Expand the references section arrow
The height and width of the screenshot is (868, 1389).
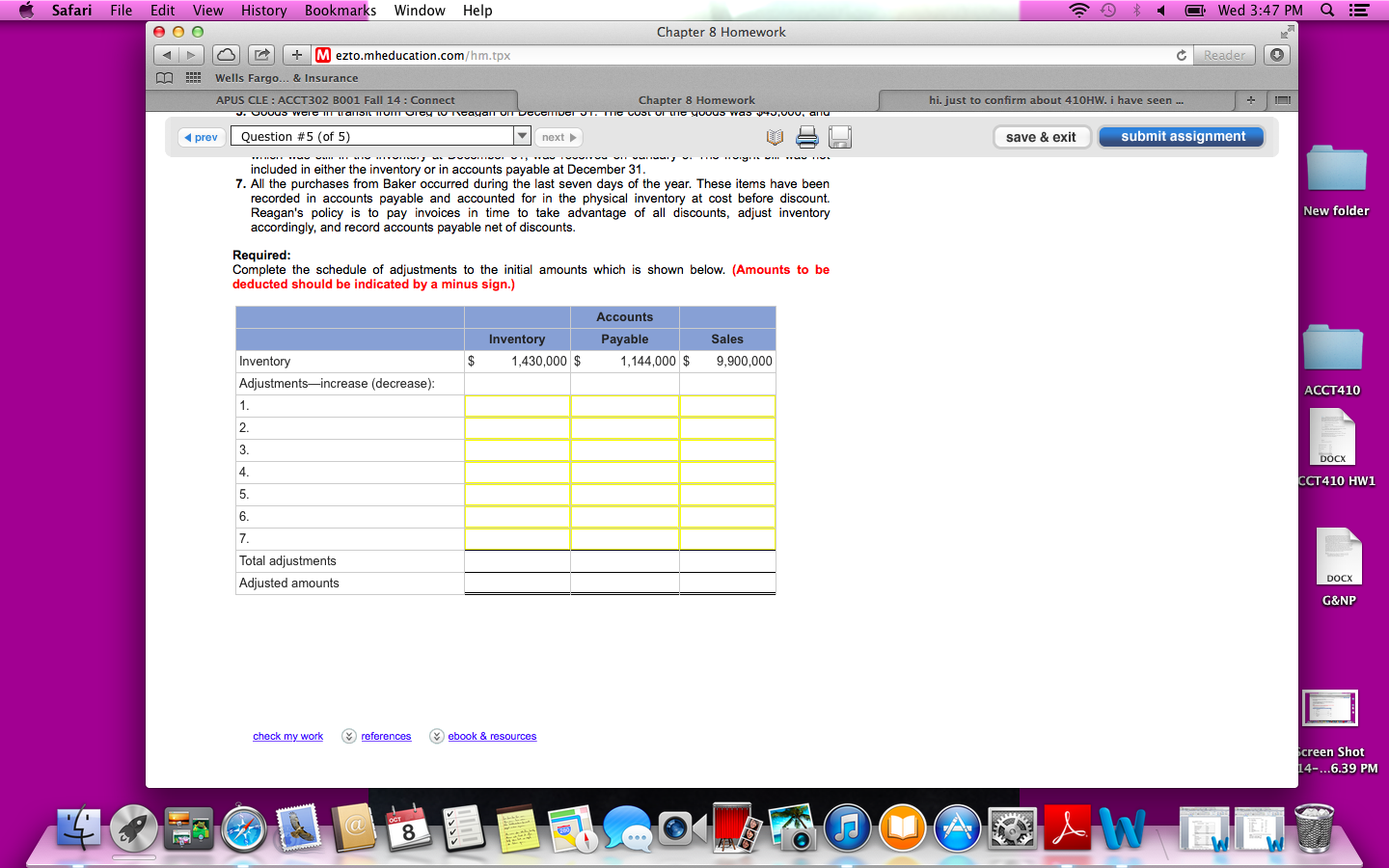(349, 736)
